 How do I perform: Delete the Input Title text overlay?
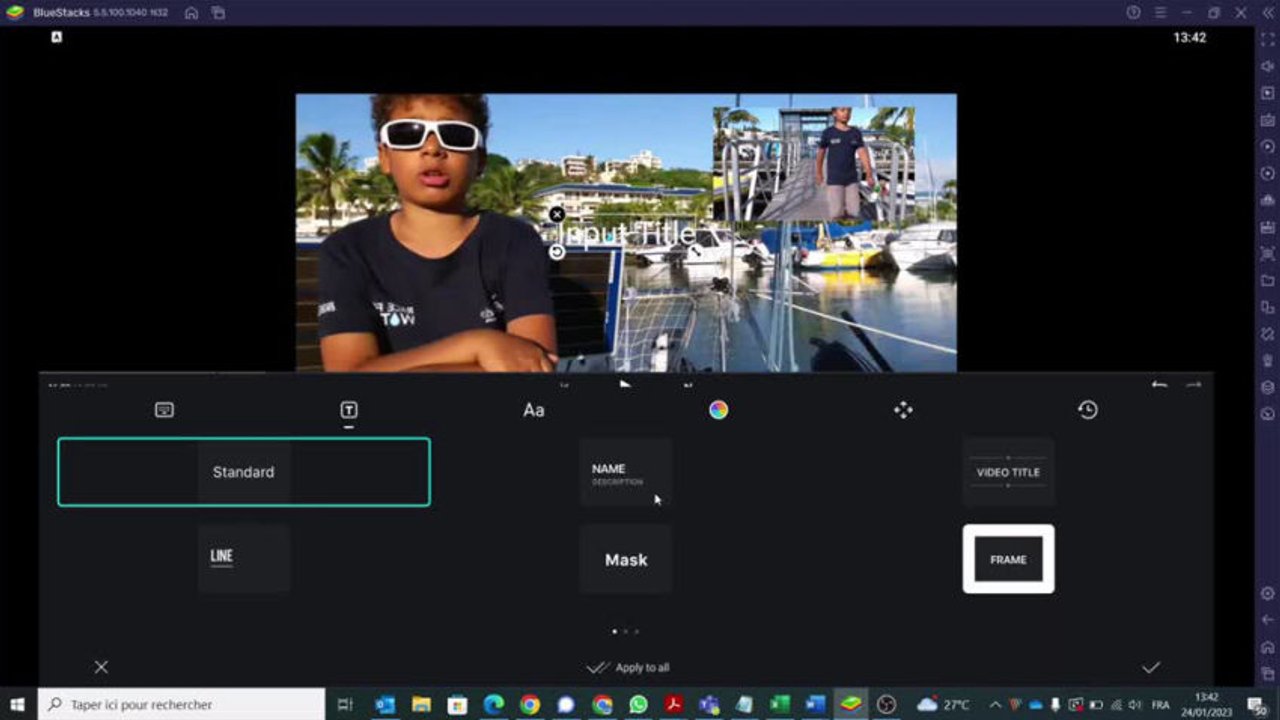(x=557, y=214)
